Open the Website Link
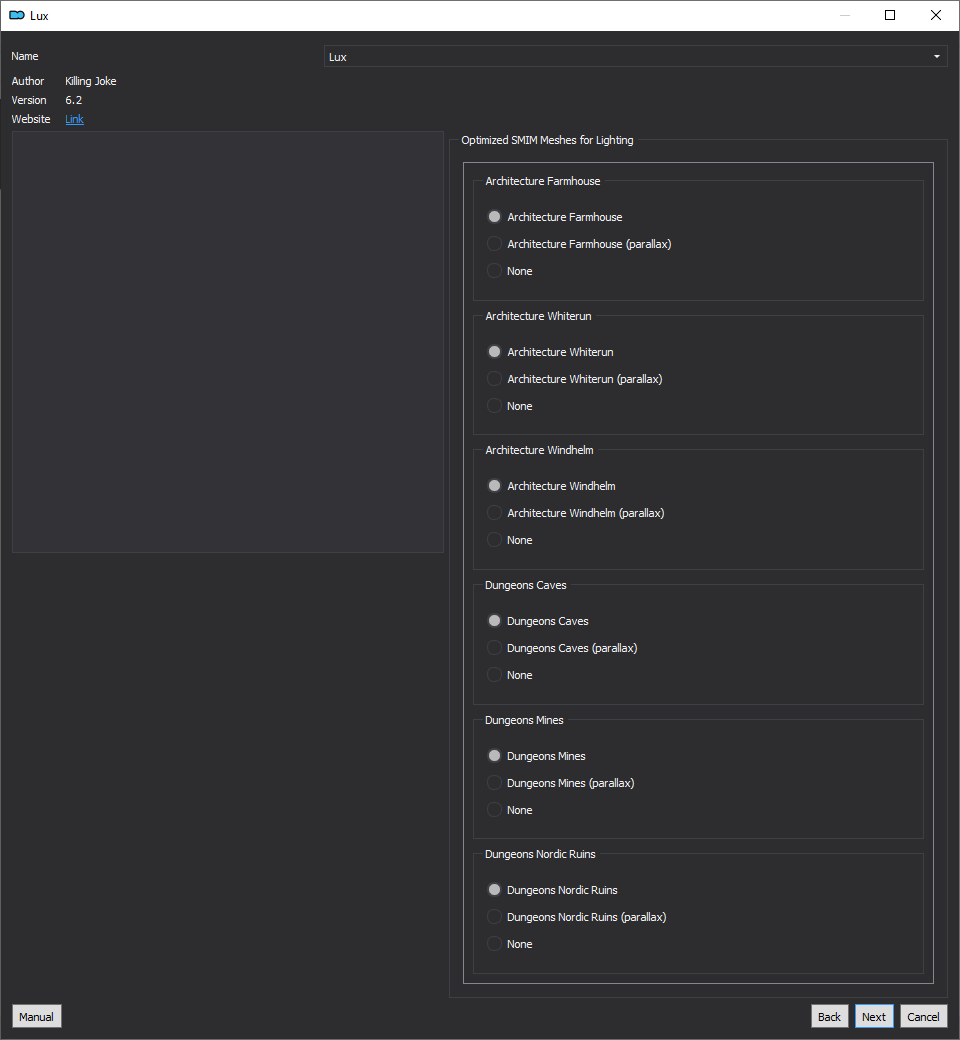Viewport: 960px width, 1040px height. pyautogui.click(x=74, y=119)
